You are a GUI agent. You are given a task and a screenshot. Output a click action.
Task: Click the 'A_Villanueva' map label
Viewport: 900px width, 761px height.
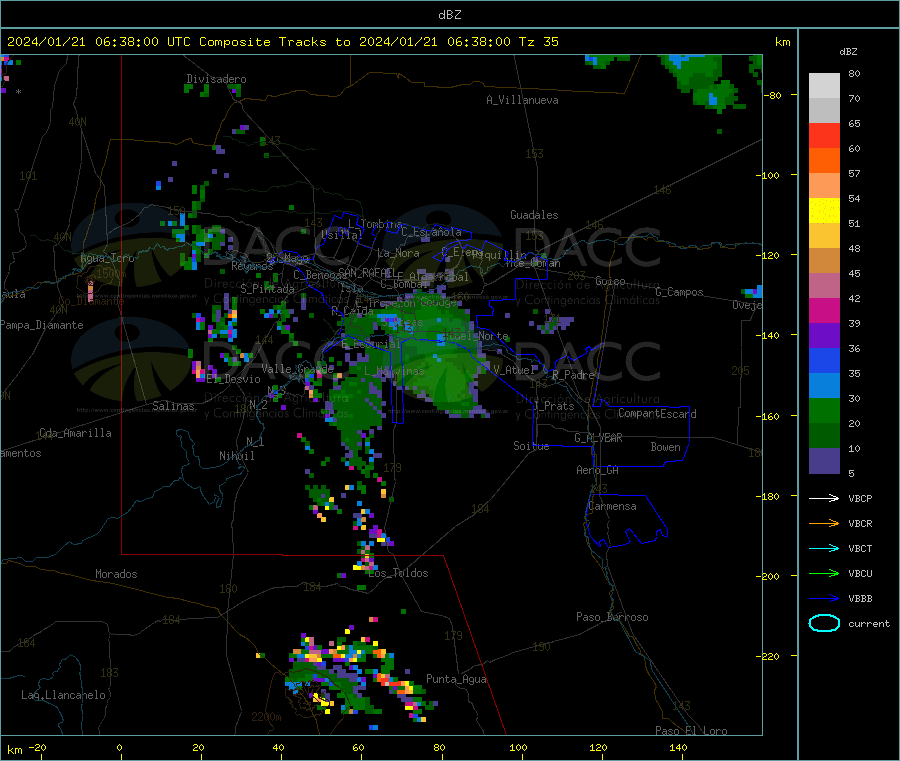[522, 100]
